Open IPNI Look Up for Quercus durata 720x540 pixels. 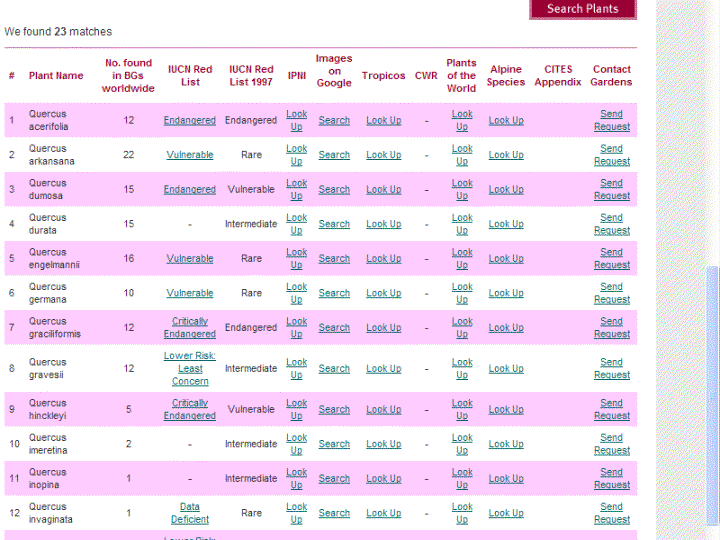[297, 224]
